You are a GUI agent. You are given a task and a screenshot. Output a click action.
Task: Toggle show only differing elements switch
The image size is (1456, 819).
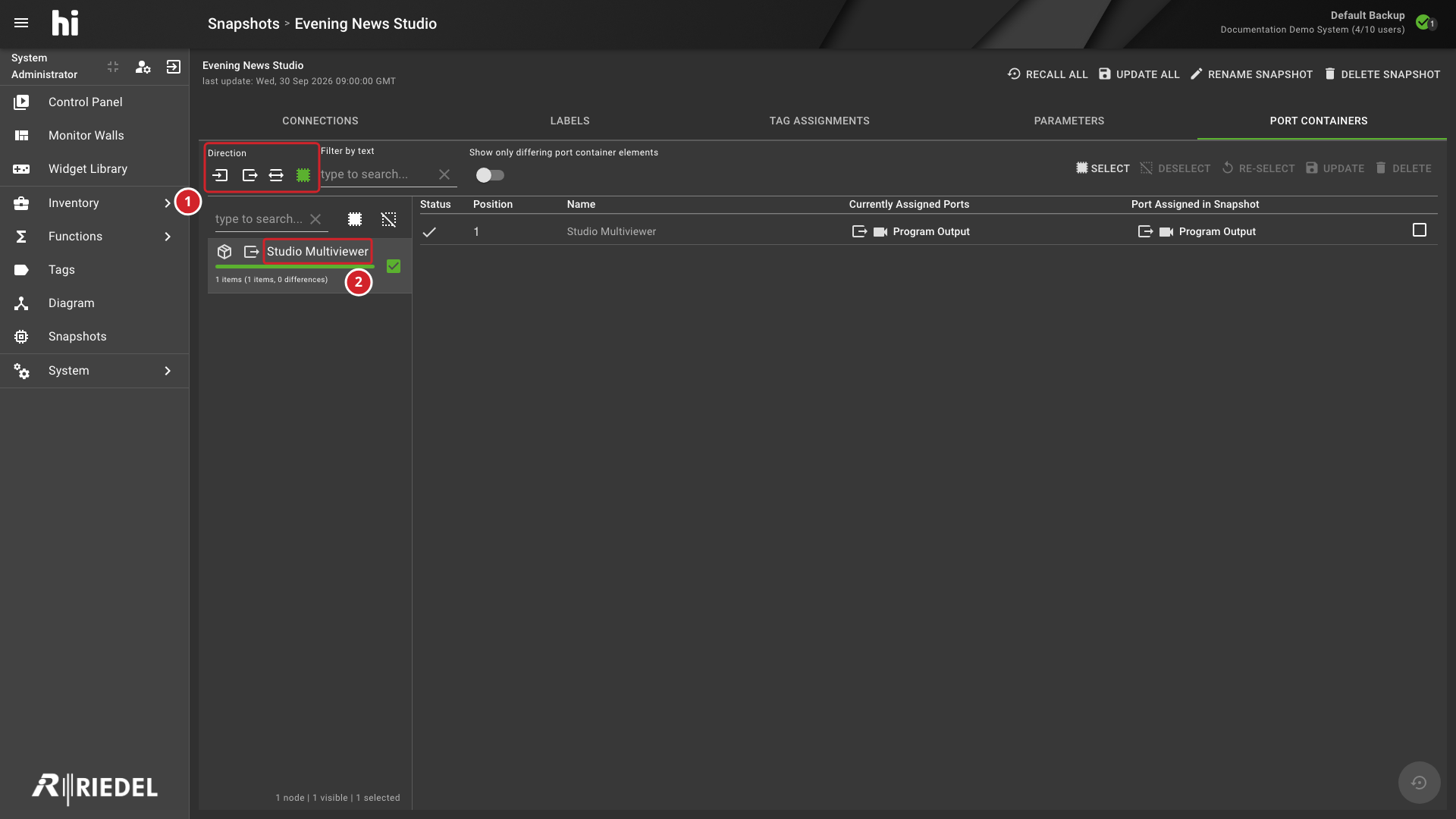pos(490,175)
